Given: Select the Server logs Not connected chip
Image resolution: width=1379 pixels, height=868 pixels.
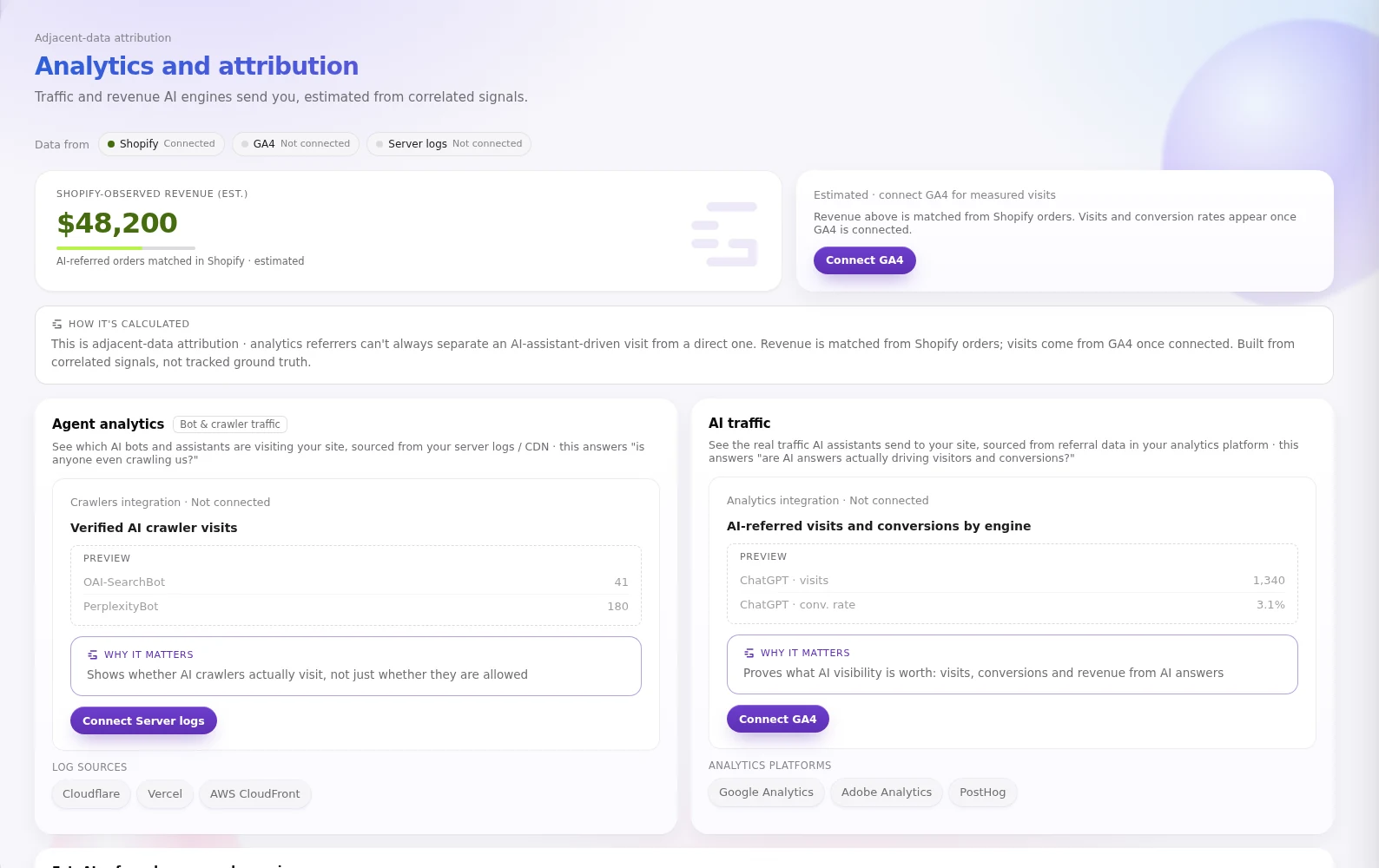Looking at the screenshot, I should click(449, 144).
